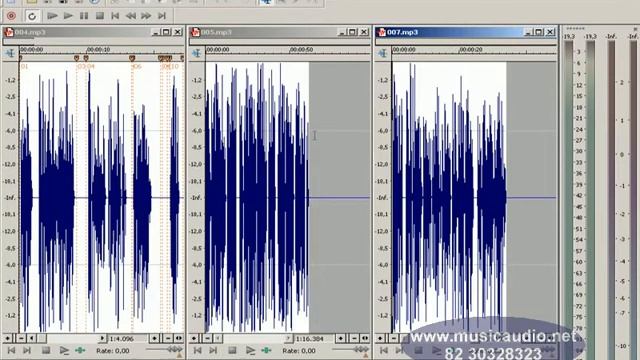Click level zoom out button in 007.mp3
640x360 pixels.
coord(394,338)
